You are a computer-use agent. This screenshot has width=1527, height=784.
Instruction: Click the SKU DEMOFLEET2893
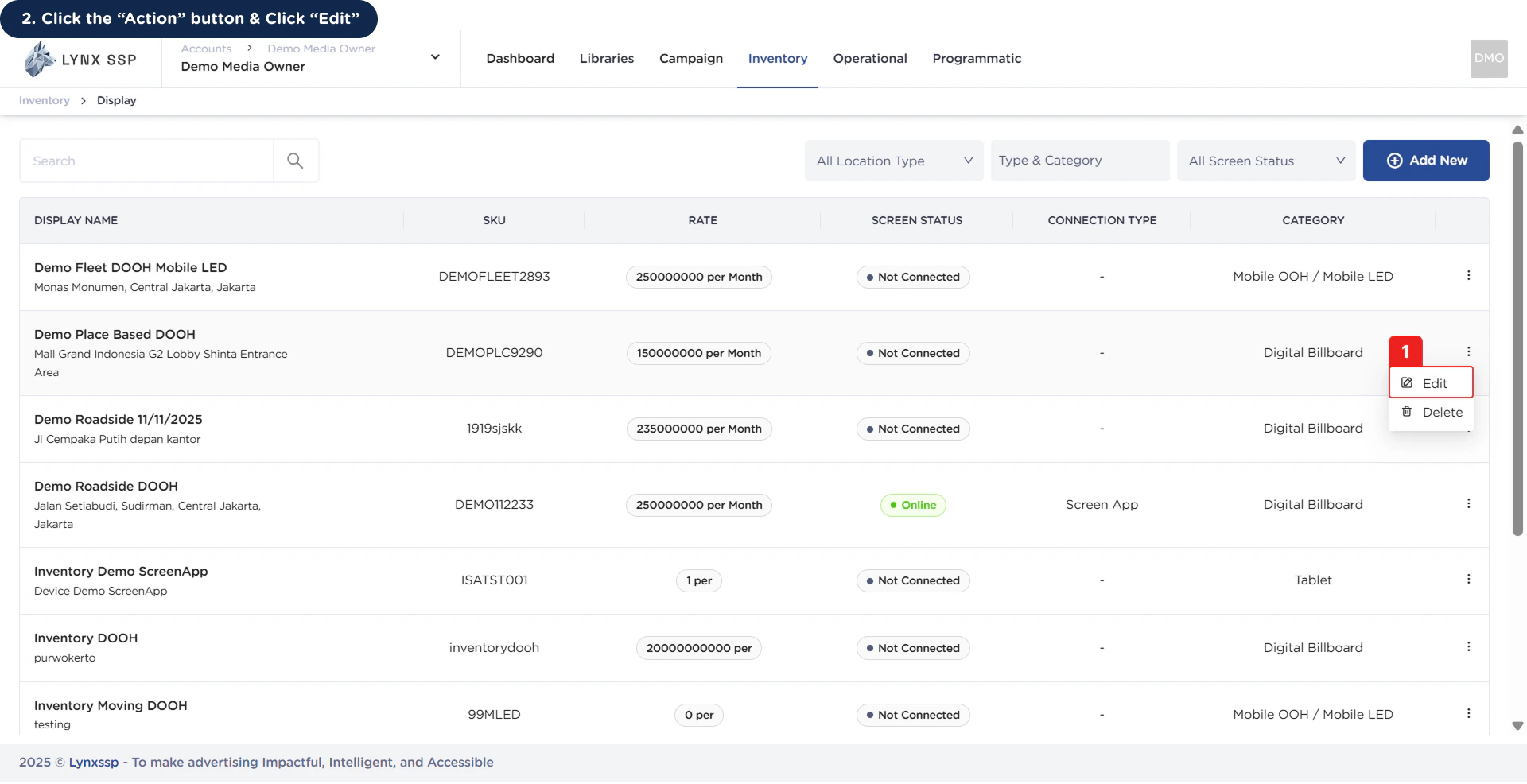(x=494, y=276)
